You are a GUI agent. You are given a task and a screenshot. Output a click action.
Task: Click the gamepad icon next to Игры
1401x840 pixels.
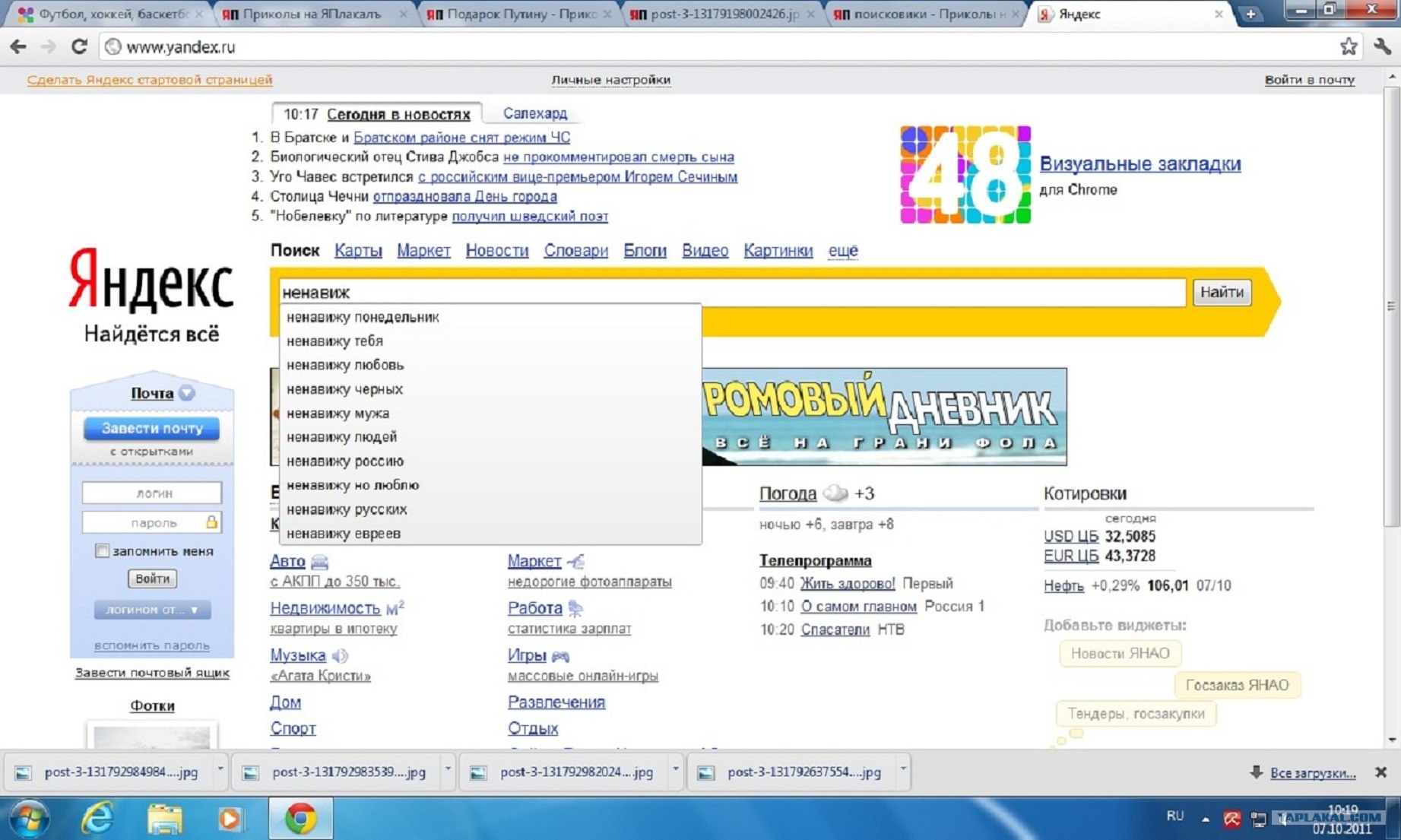560,655
